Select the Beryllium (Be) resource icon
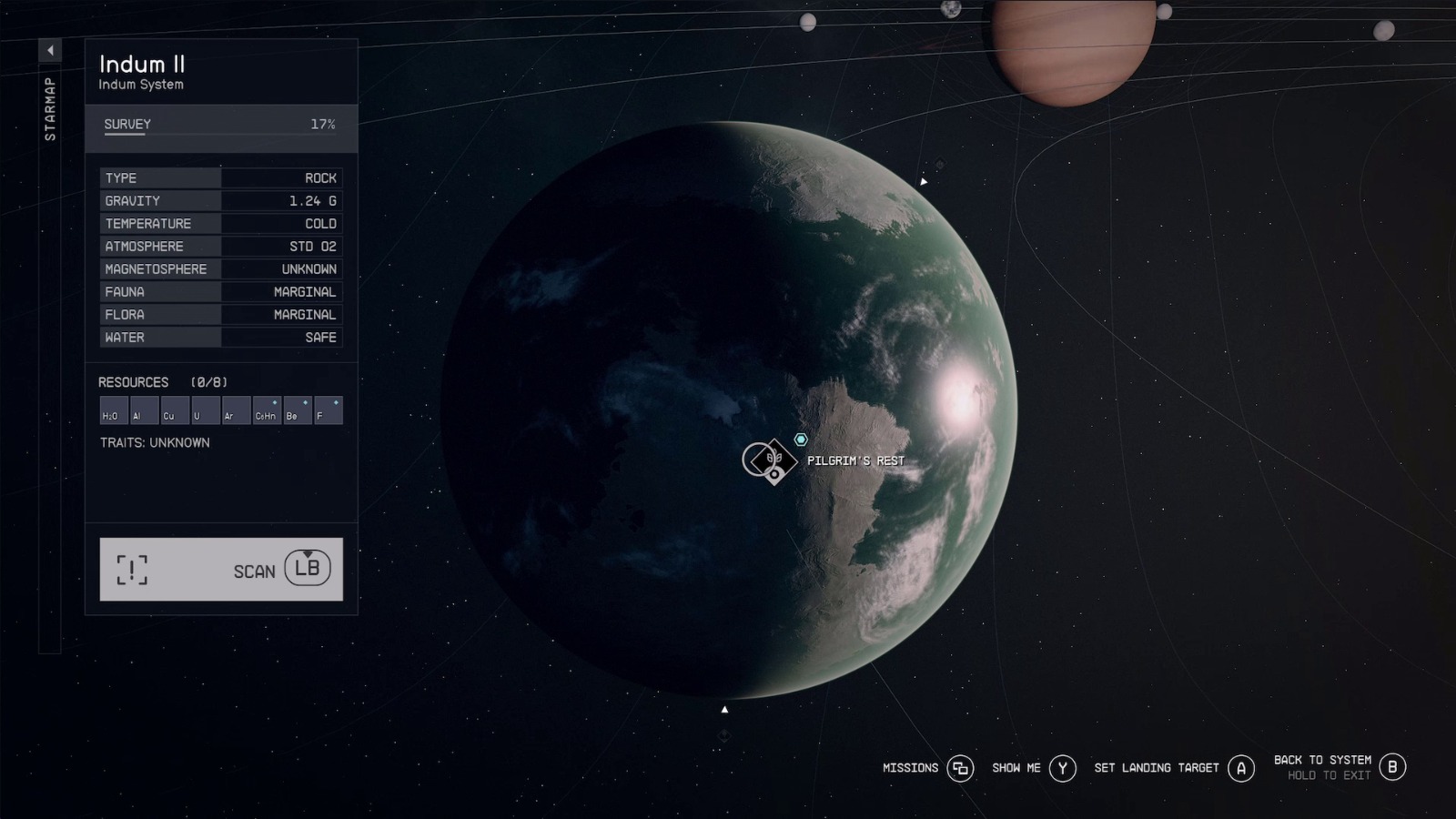Image resolution: width=1456 pixels, height=819 pixels. 295,409
